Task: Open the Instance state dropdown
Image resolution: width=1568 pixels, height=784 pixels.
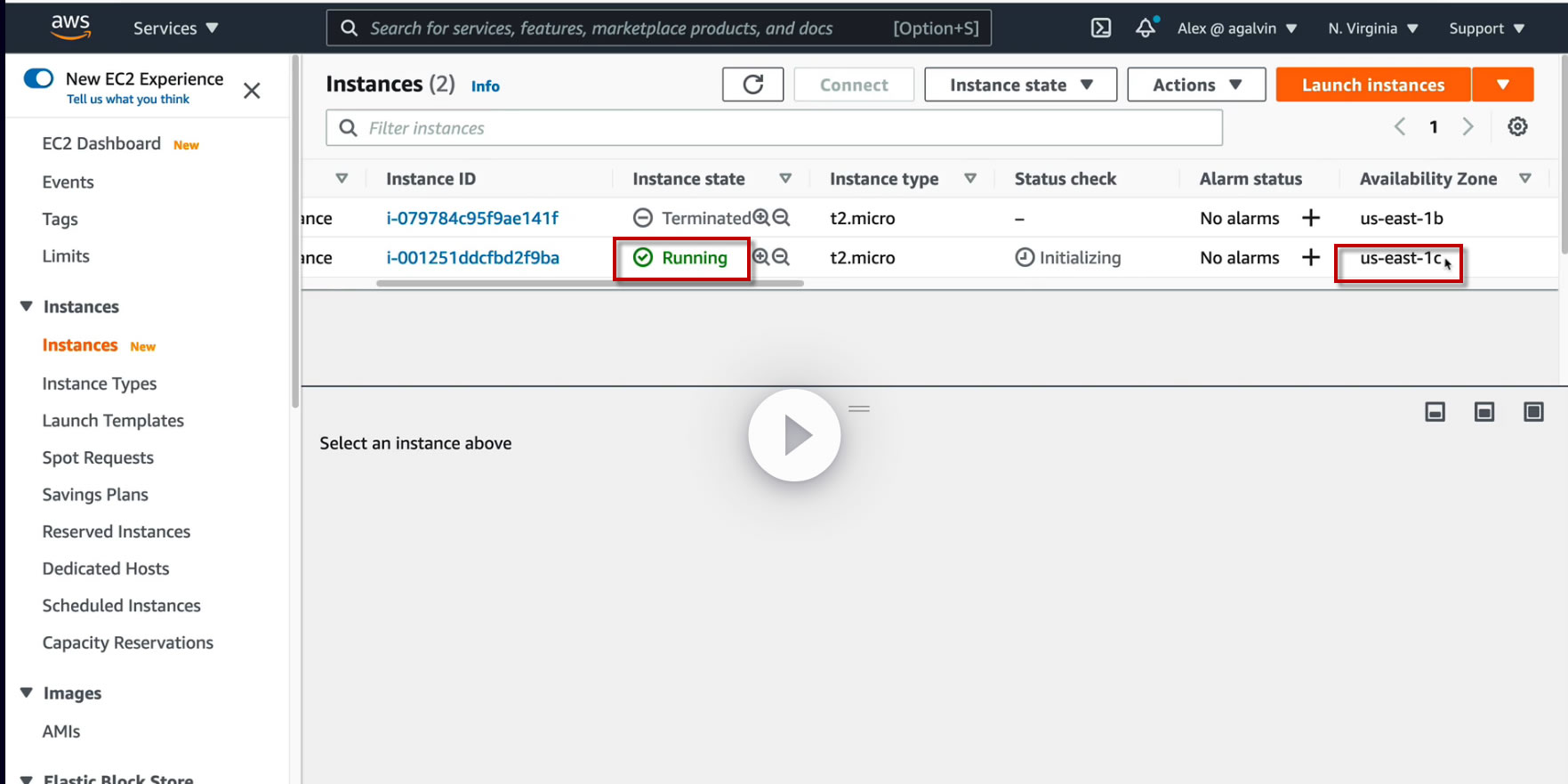Action: [1020, 85]
